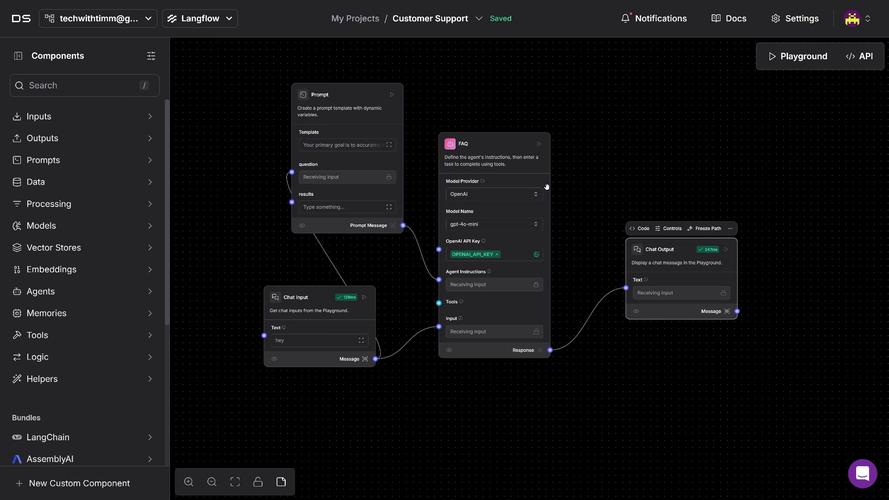The image size is (889, 500).
Task: Open the Code tab of Chat Output
Action: point(639,228)
